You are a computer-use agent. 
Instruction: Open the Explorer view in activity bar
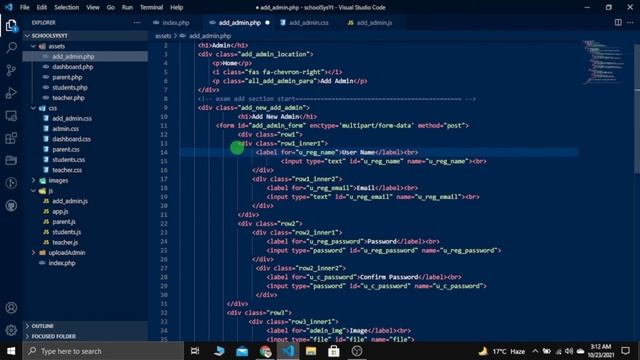(11, 26)
